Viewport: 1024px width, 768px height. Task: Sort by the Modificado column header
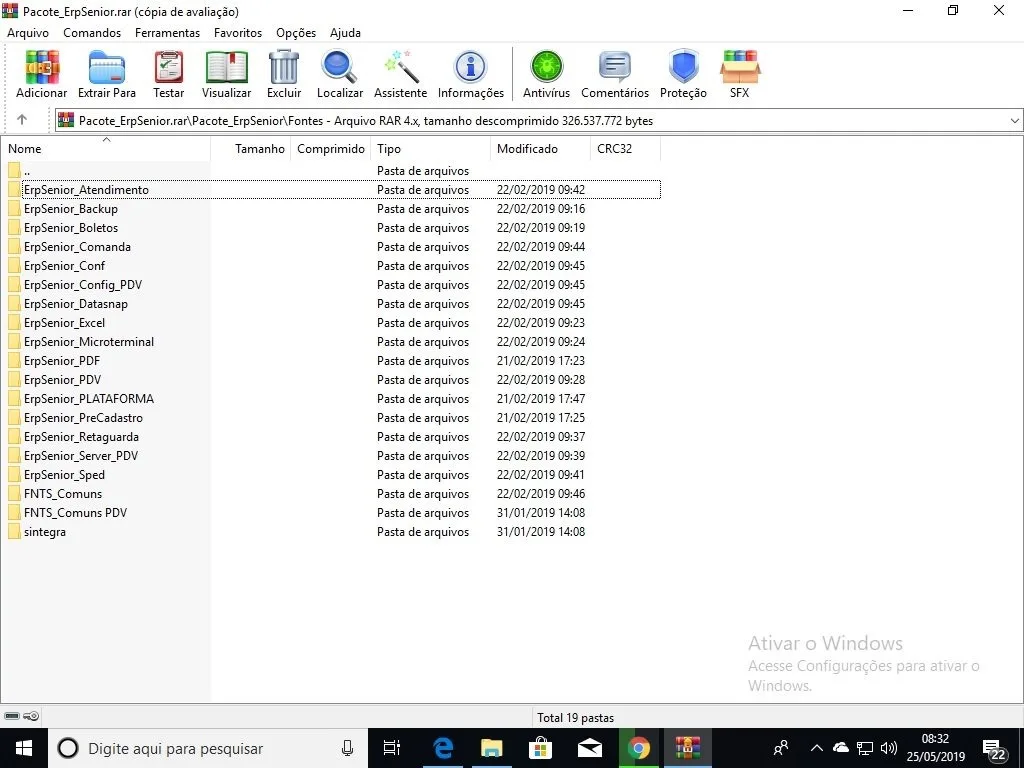point(540,148)
